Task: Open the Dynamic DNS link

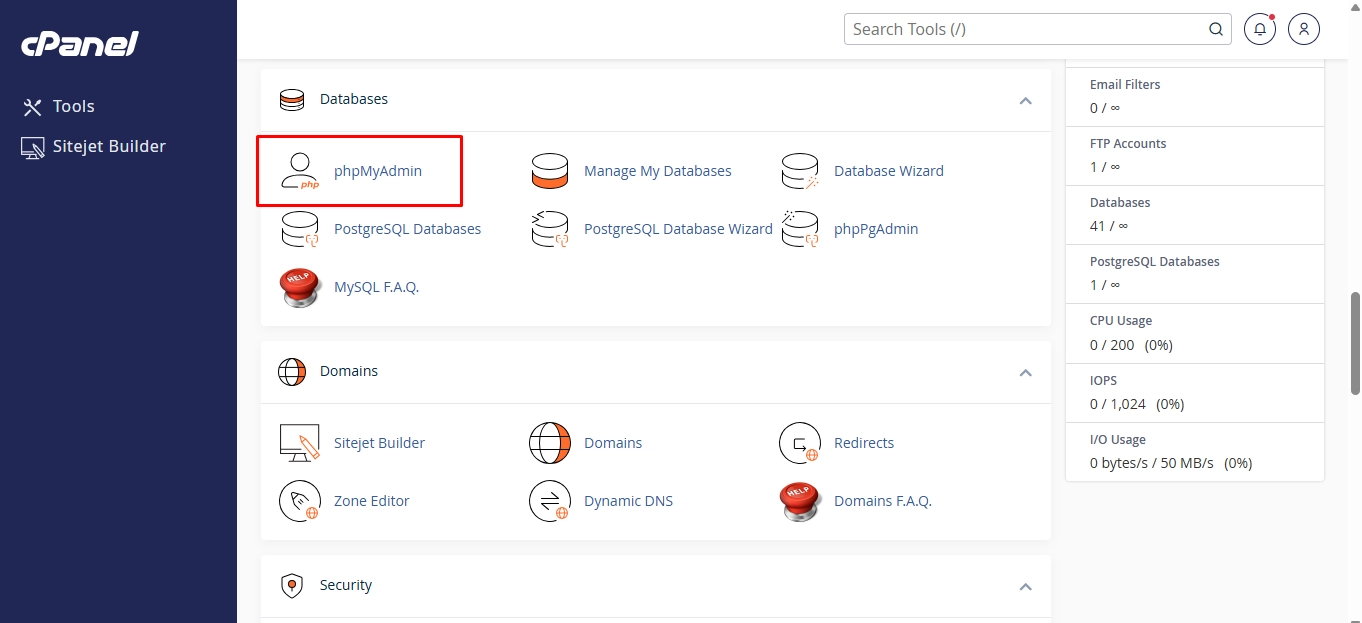Action: 629,501
